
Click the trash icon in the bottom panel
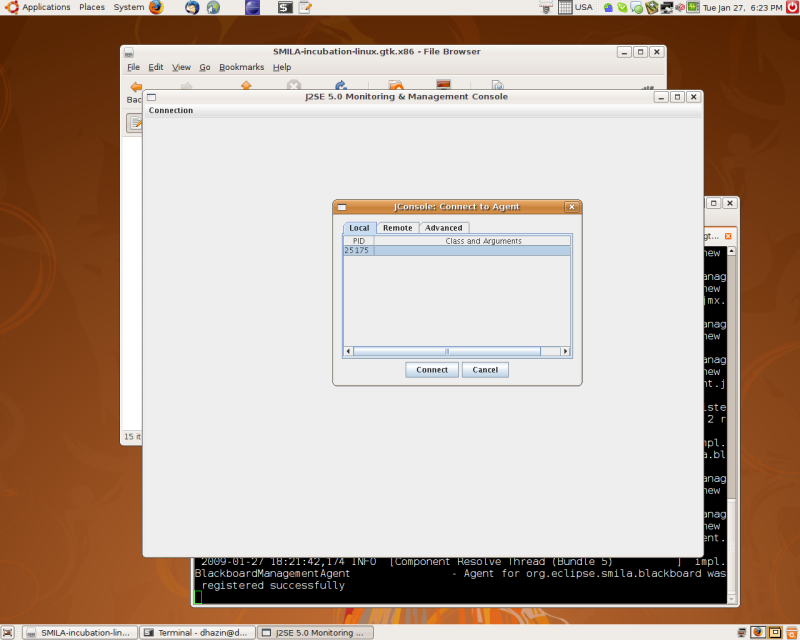pos(792,632)
